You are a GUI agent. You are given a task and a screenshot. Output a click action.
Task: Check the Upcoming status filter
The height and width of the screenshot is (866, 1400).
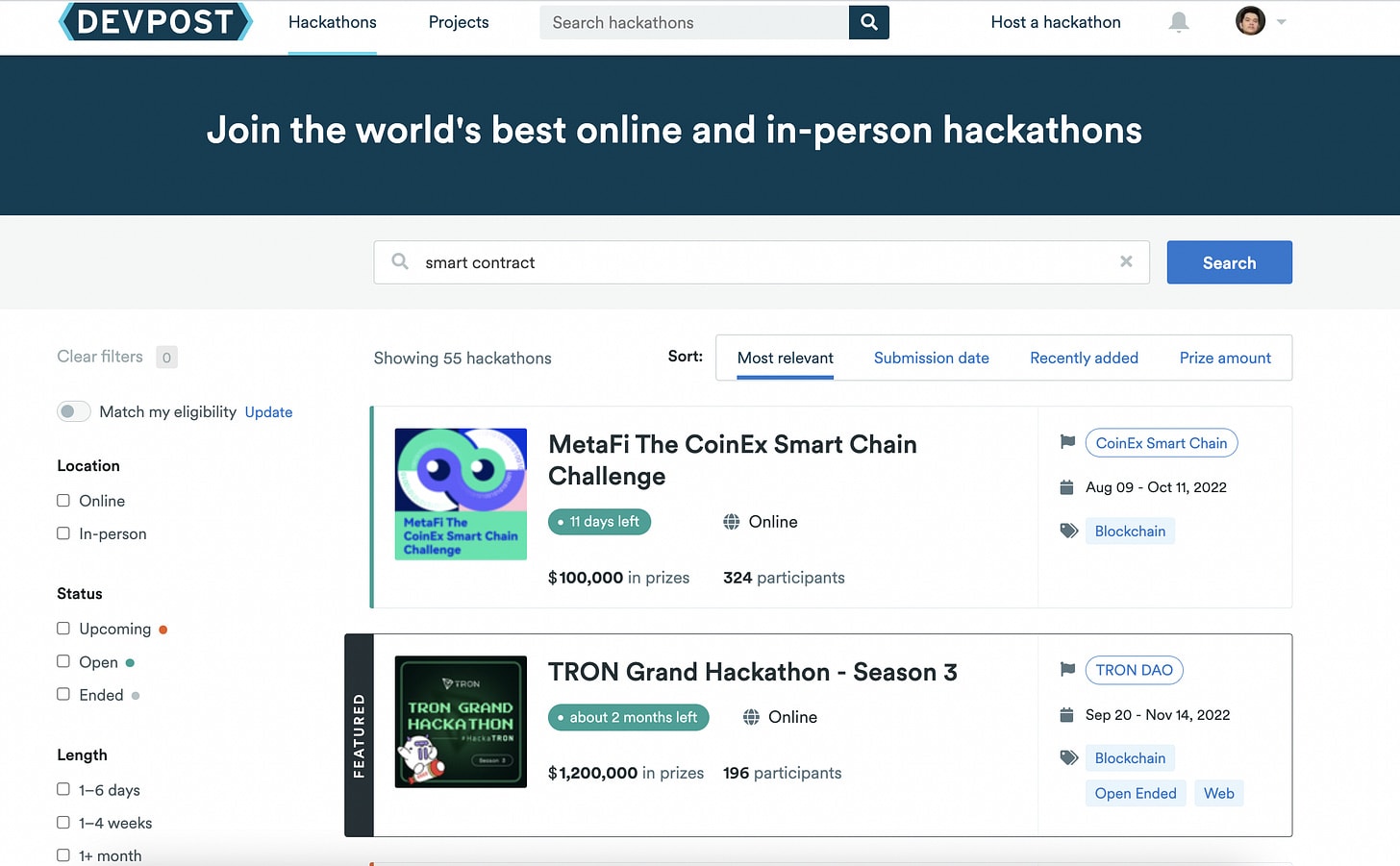[63, 629]
